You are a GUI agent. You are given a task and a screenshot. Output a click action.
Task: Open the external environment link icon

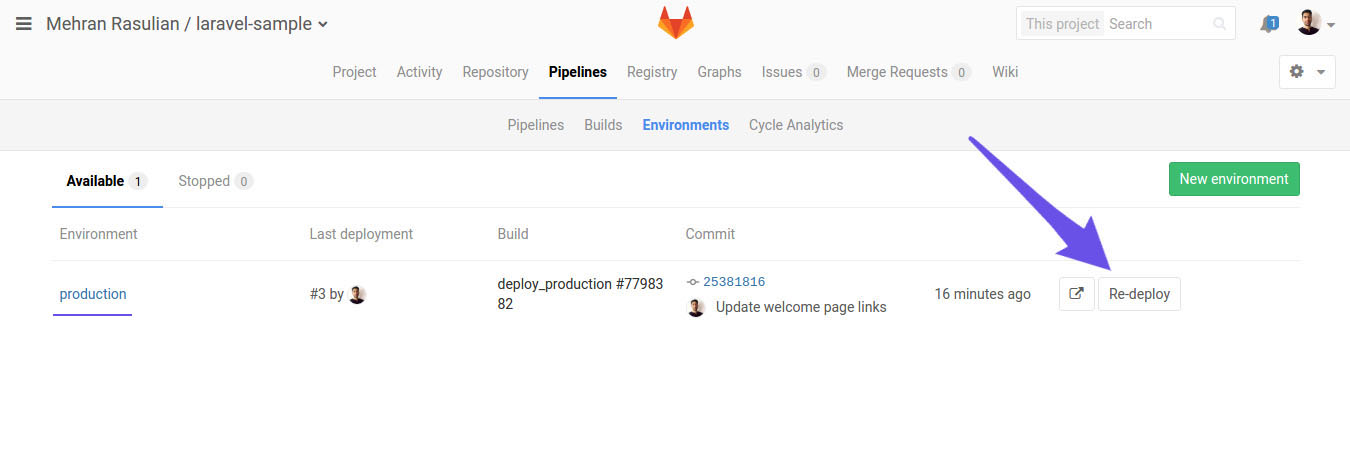1076,294
